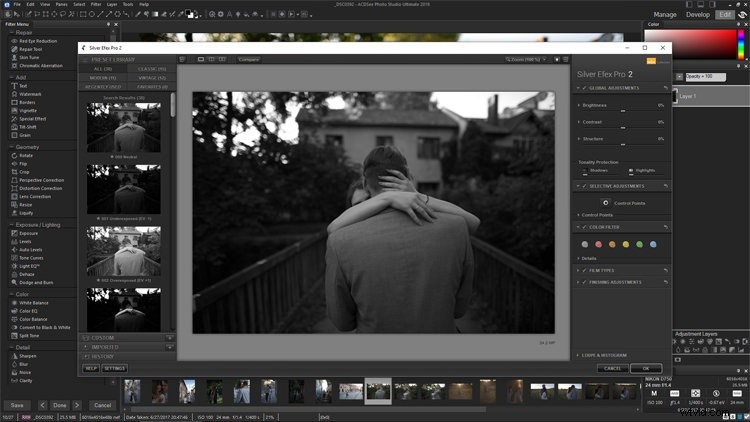Open Silver Efex Help
This screenshot has width=750, height=422.
[91, 368]
